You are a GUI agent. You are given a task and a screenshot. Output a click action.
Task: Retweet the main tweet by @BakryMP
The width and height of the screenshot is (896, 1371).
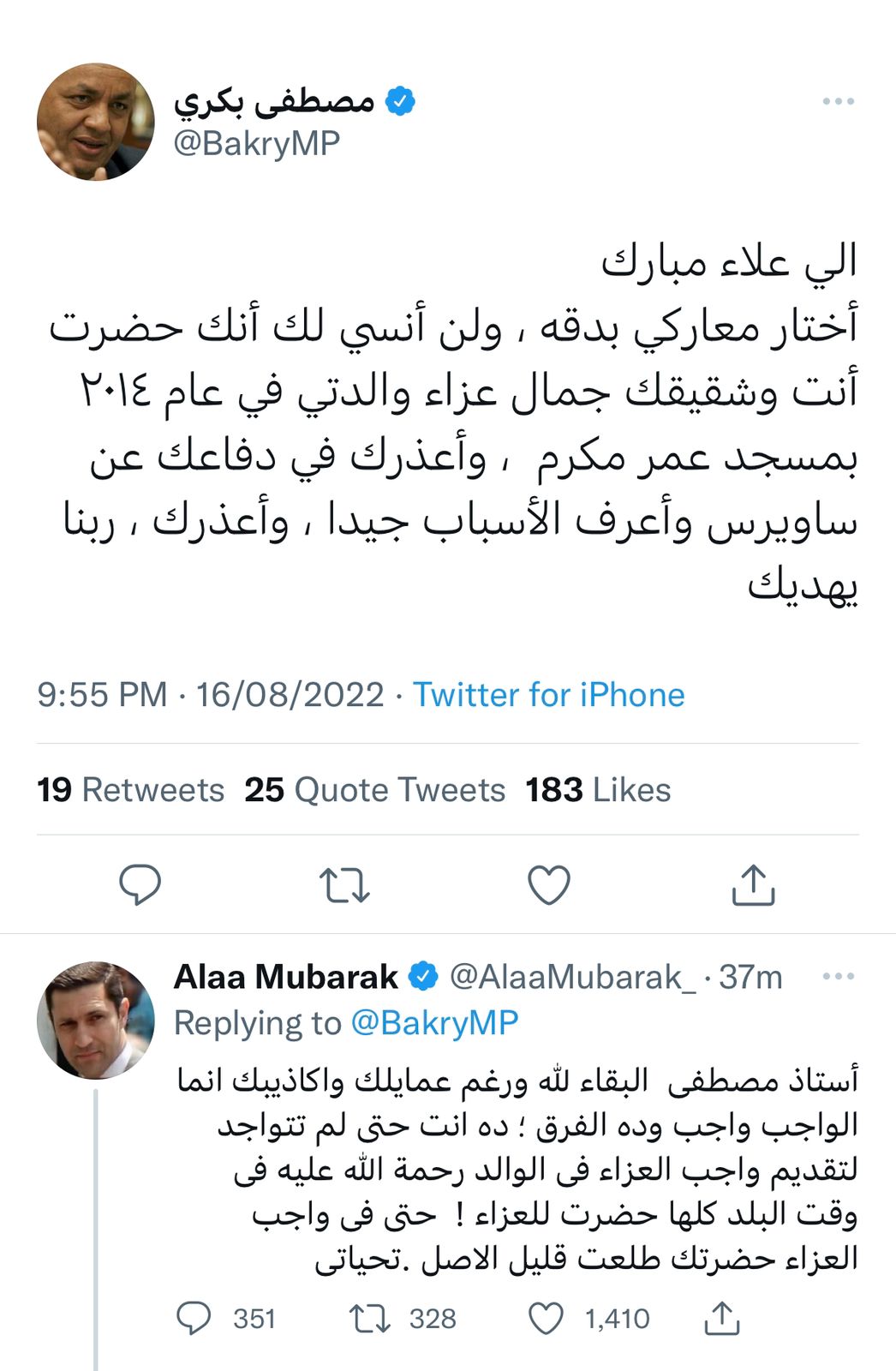(344, 885)
